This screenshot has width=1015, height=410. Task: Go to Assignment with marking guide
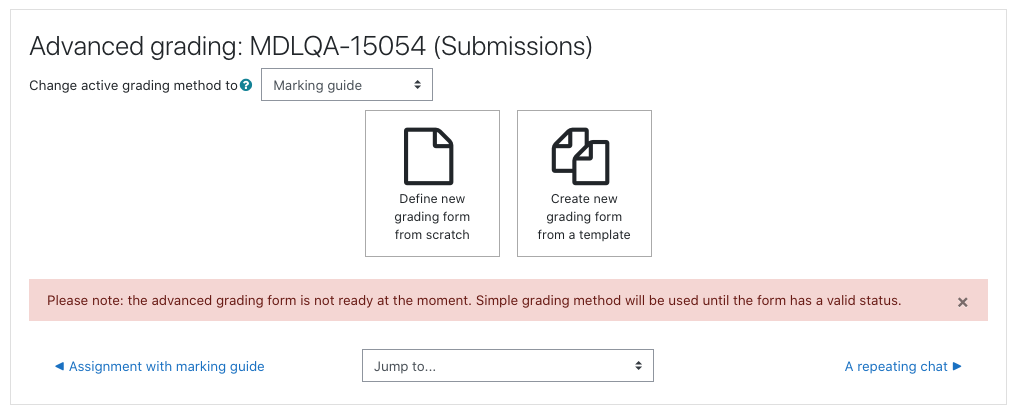click(166, 367)
